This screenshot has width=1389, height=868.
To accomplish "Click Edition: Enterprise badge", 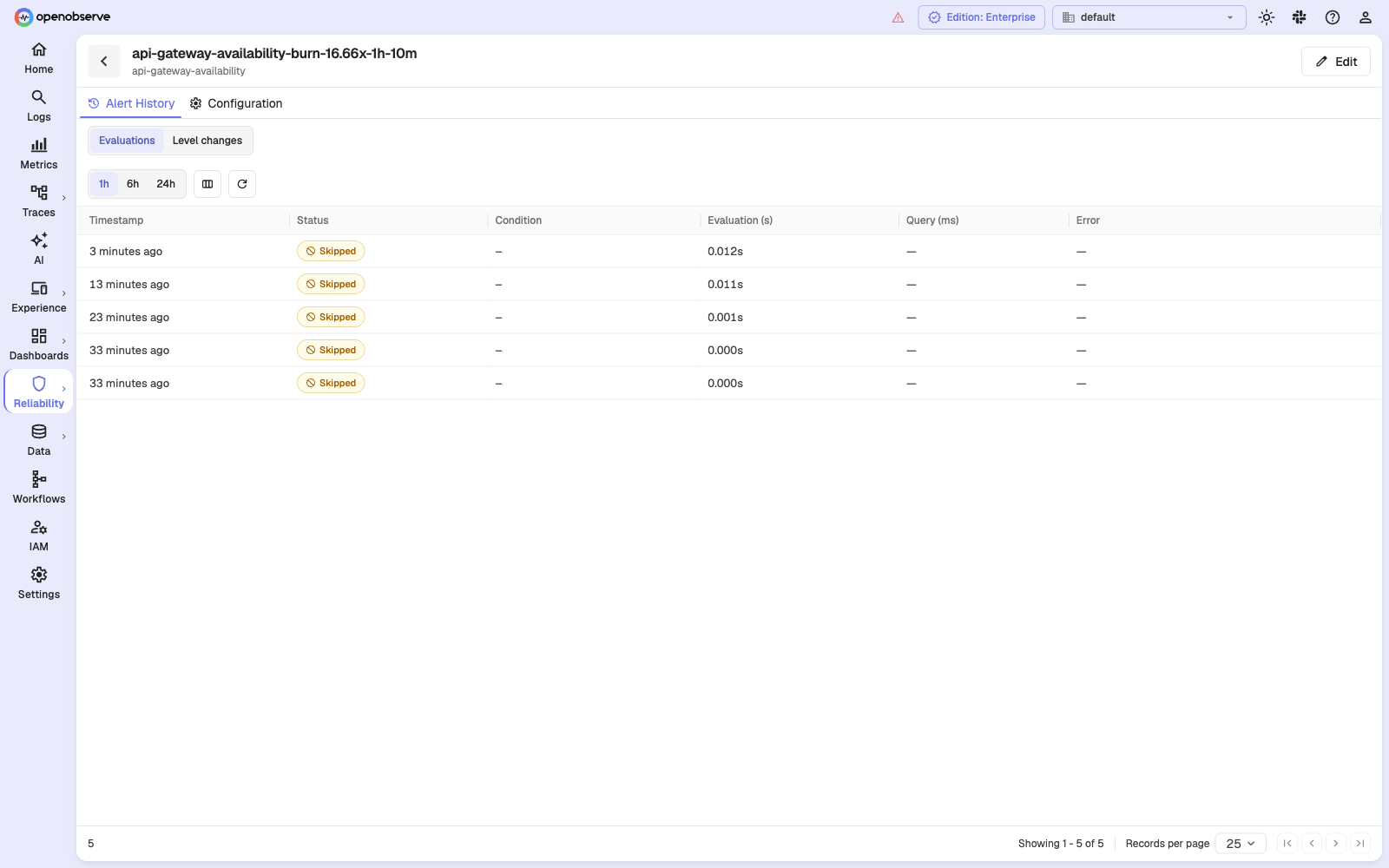I will point(982,17).
